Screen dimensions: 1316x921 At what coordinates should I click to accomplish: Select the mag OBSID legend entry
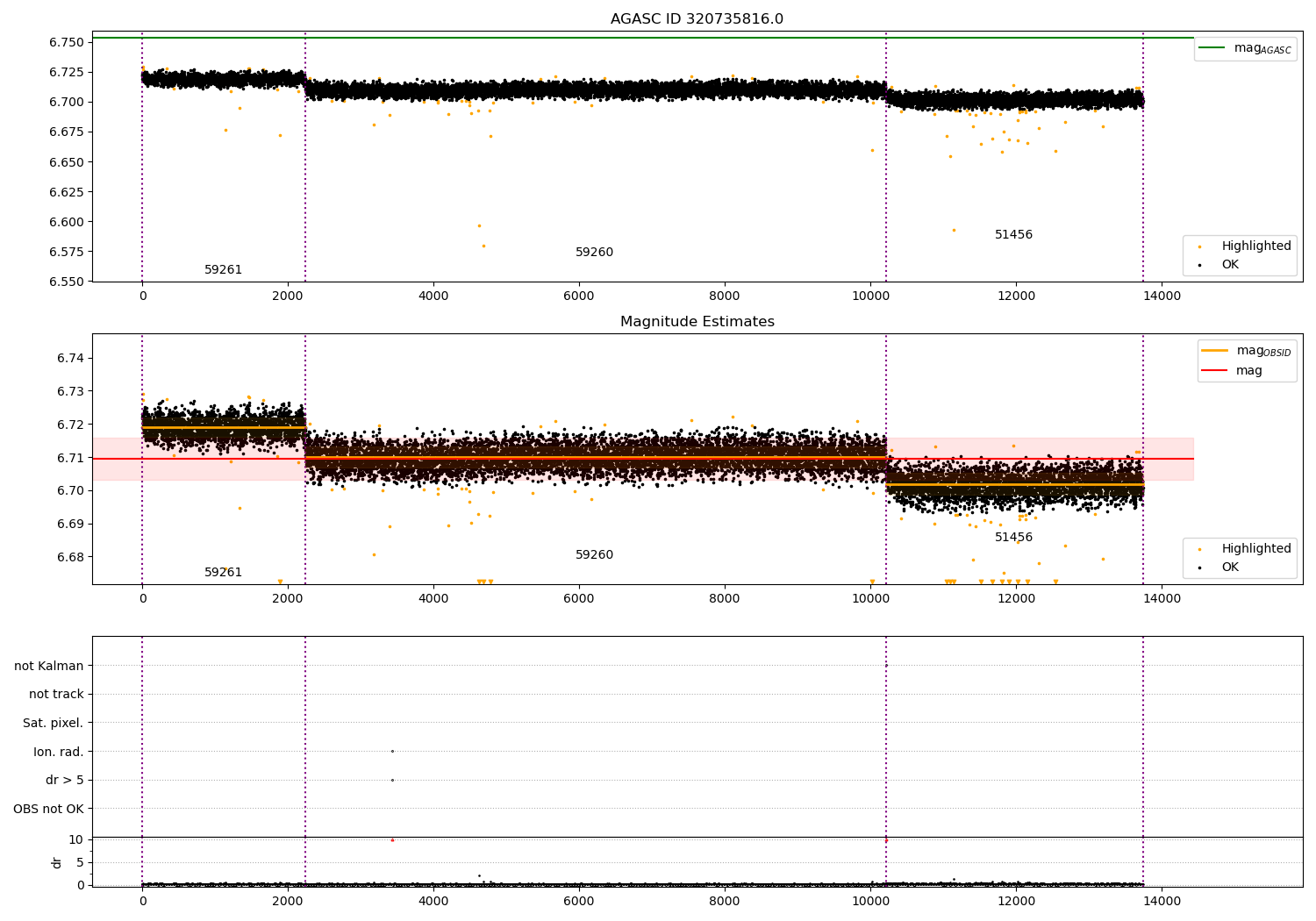click(1245, 351)
